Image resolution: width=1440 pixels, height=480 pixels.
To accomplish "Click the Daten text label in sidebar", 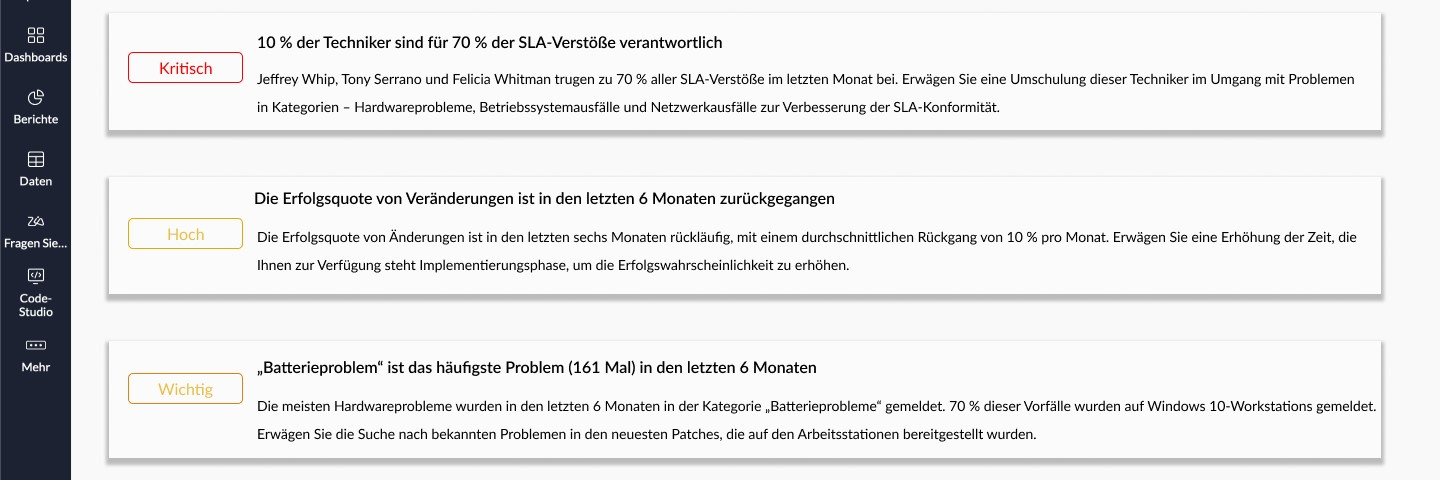I will 36,181.
